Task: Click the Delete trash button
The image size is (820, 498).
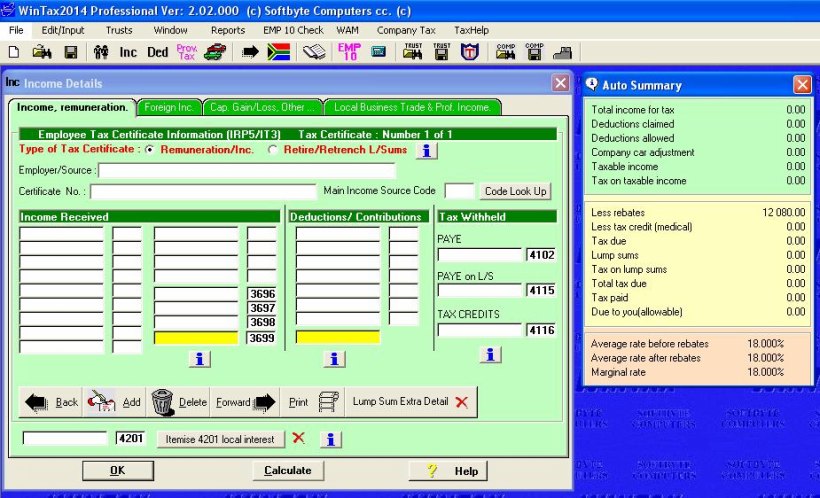Action: (178, 402)
